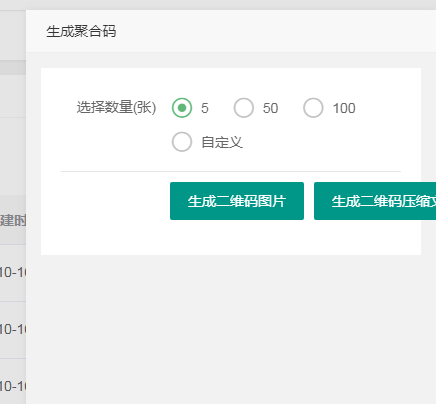Click the 生成二维码图片 button
The width and height of the screenshot is (436, 404).
pos(237,201)
